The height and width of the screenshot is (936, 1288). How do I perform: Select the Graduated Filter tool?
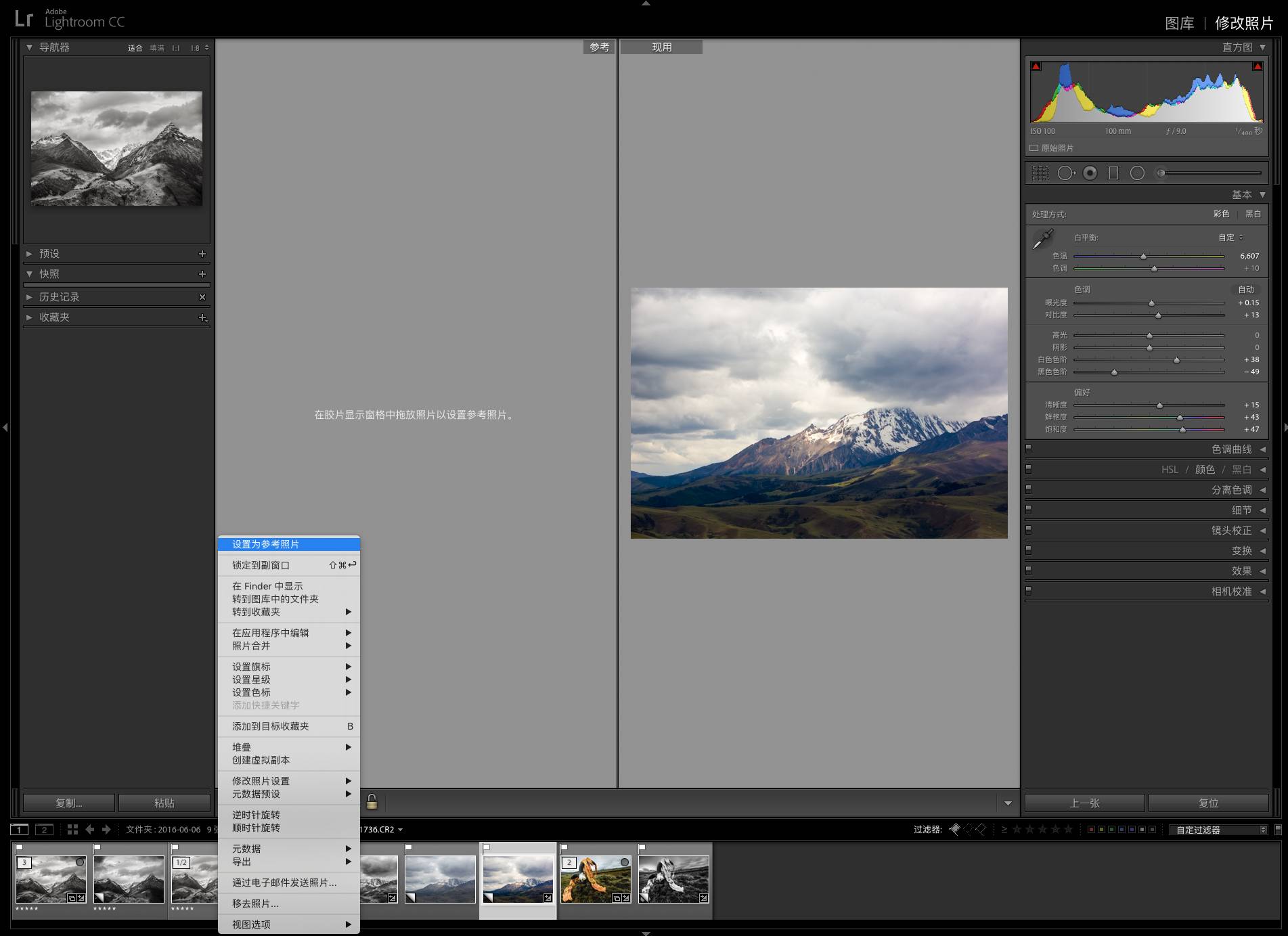(x=1113, y=173)
